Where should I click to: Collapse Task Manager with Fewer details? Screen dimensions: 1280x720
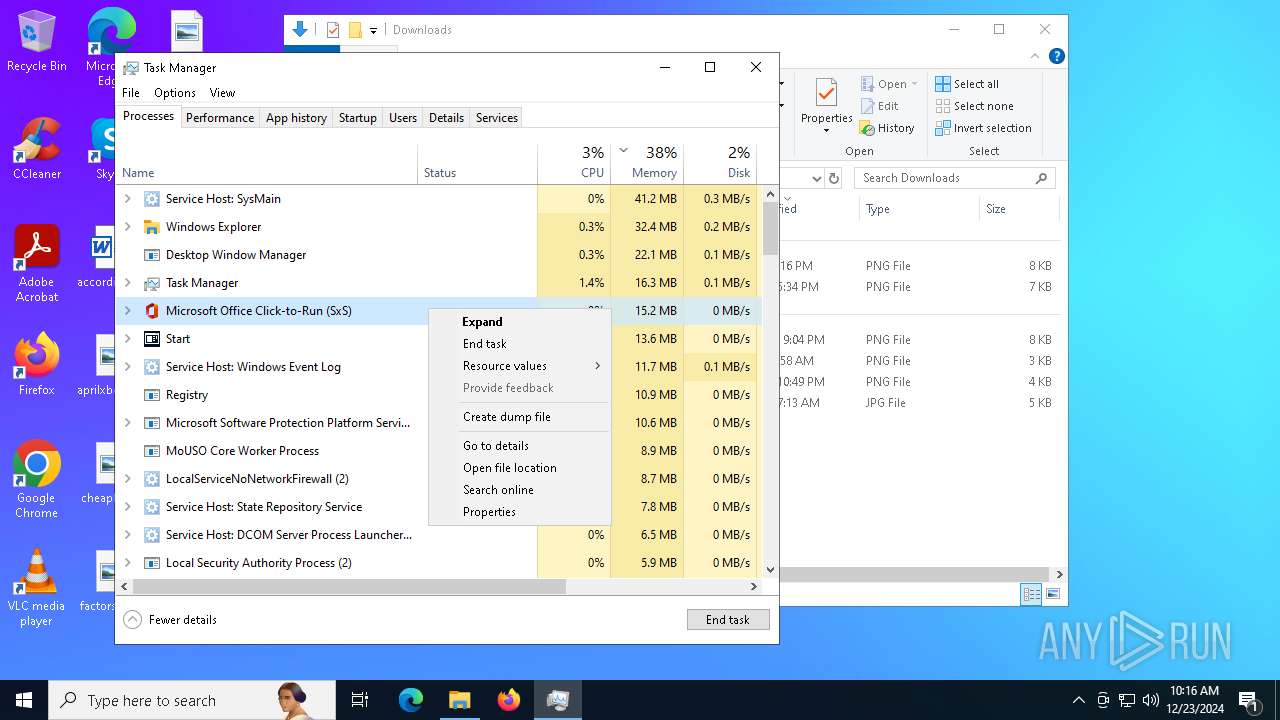[170, 620]
